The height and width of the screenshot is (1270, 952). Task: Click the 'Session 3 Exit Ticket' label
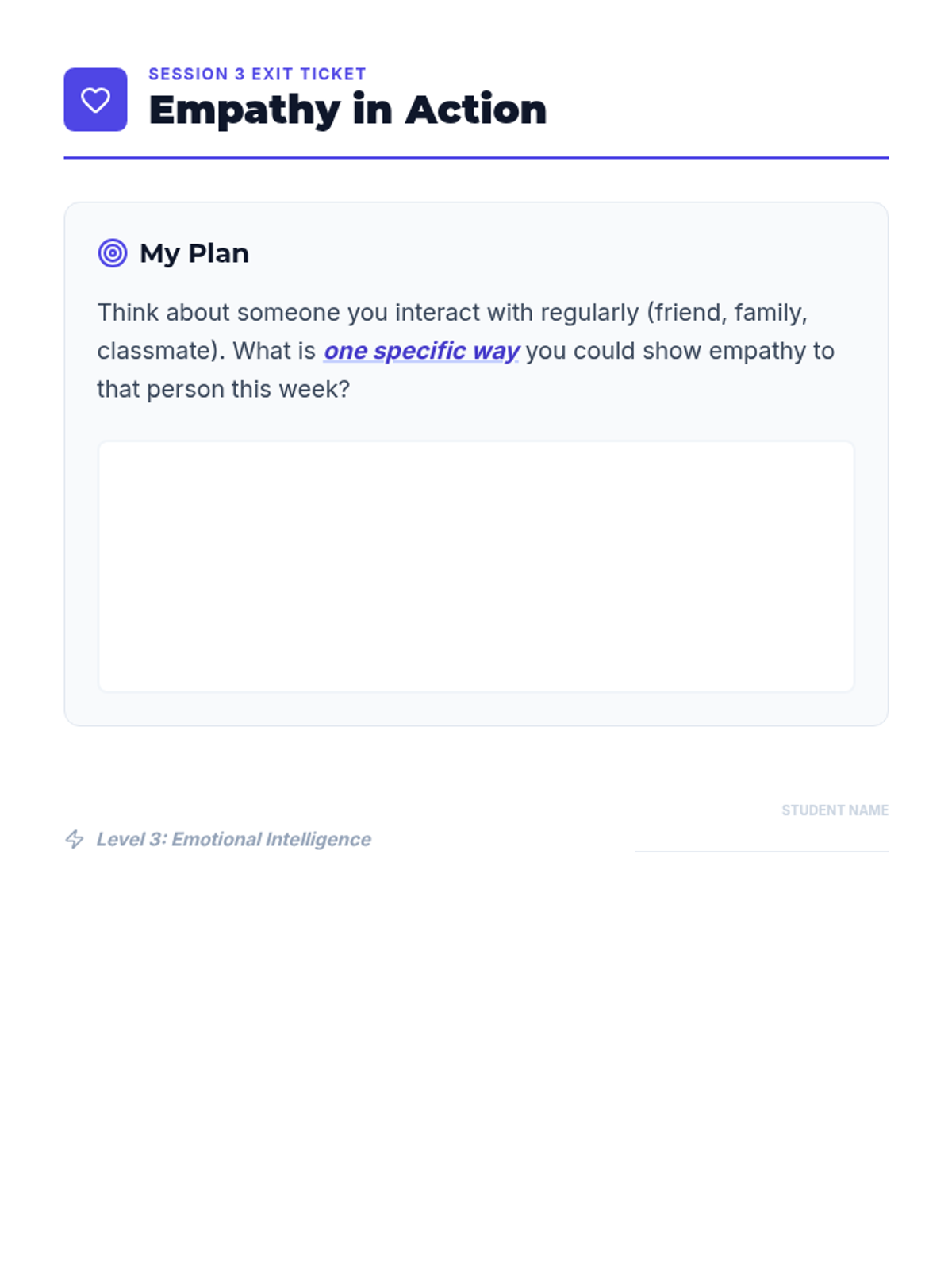click(257, 74)
